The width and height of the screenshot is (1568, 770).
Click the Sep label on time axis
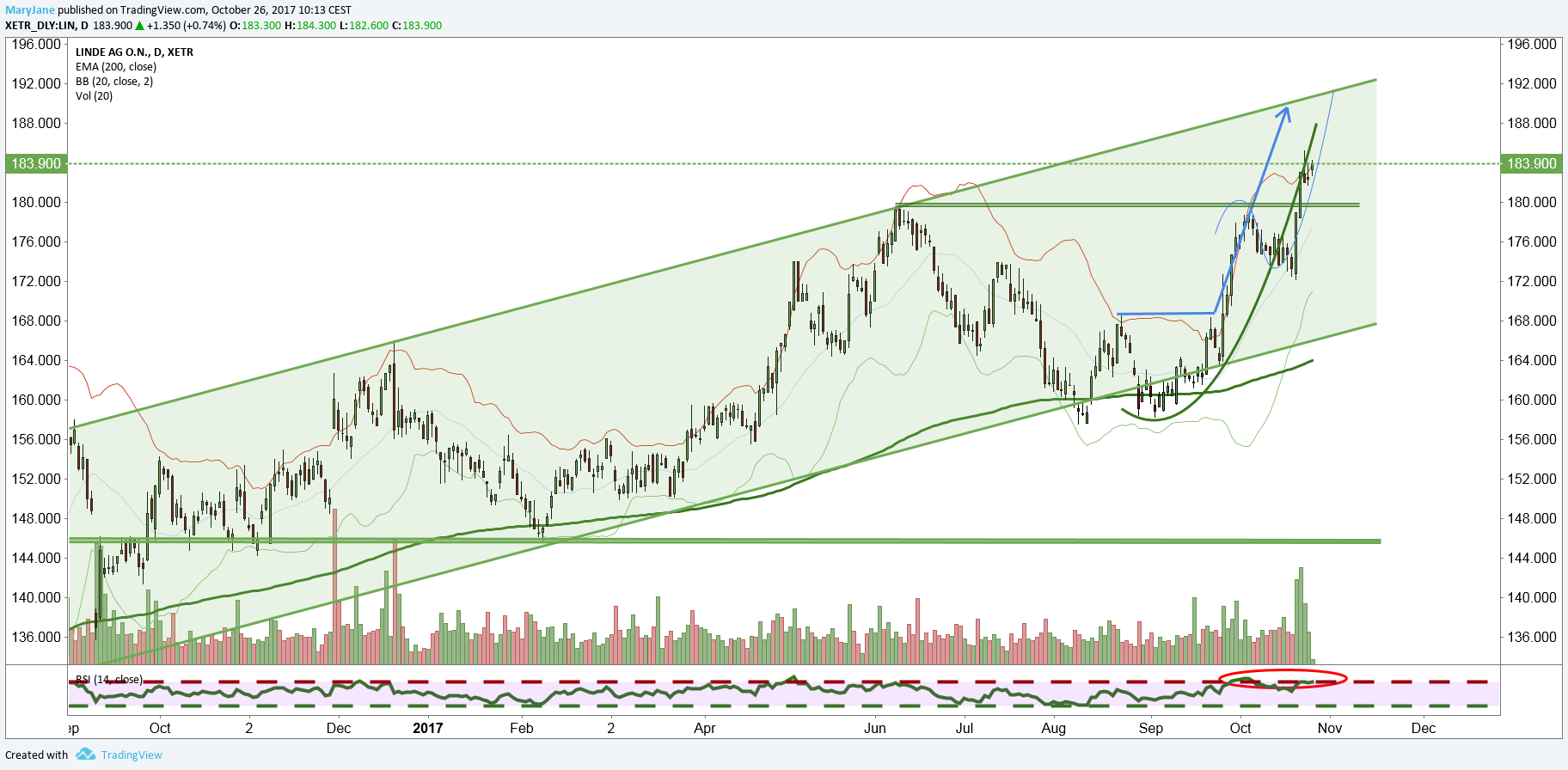click(1150, 729)
